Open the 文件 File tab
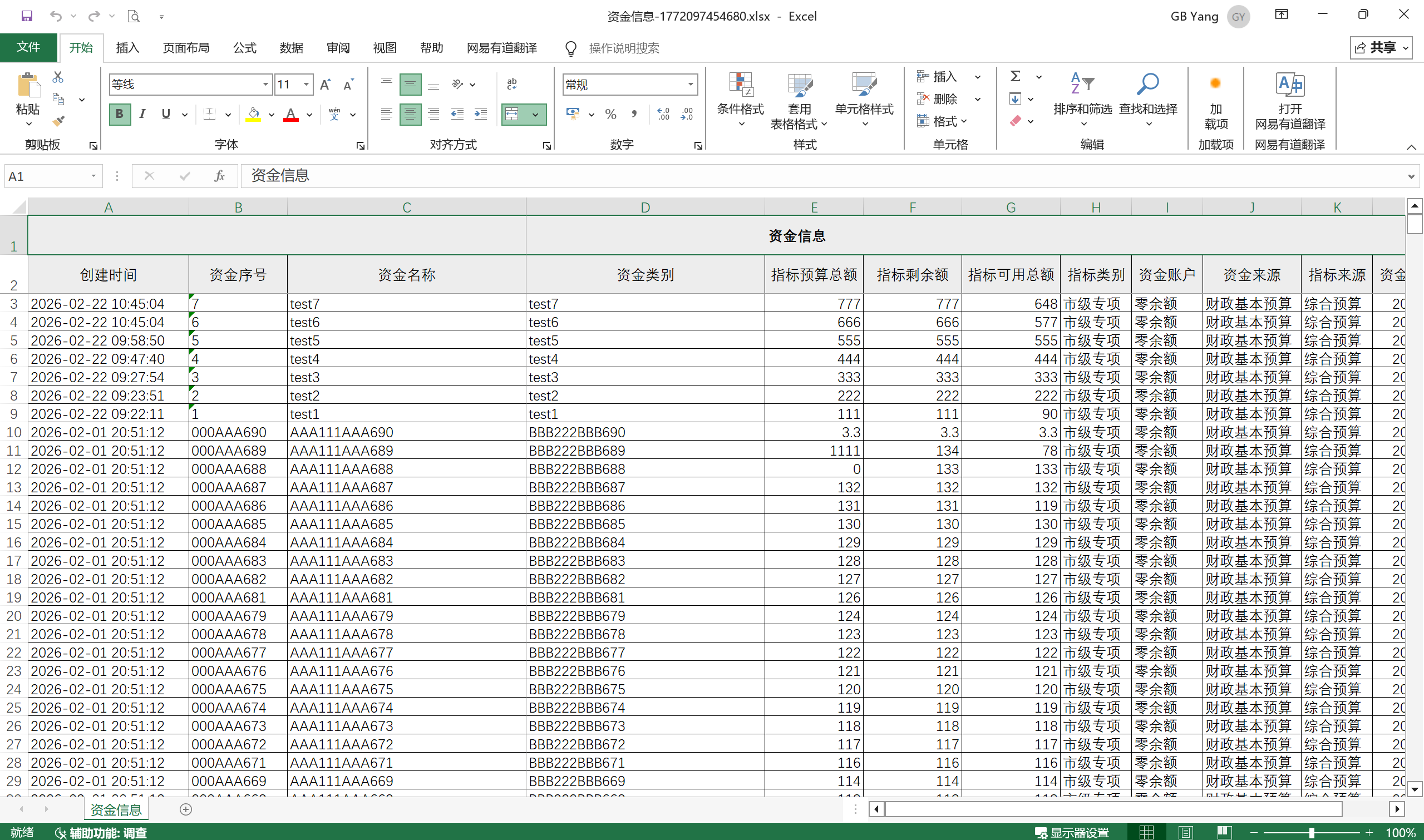 coord(28,47)
